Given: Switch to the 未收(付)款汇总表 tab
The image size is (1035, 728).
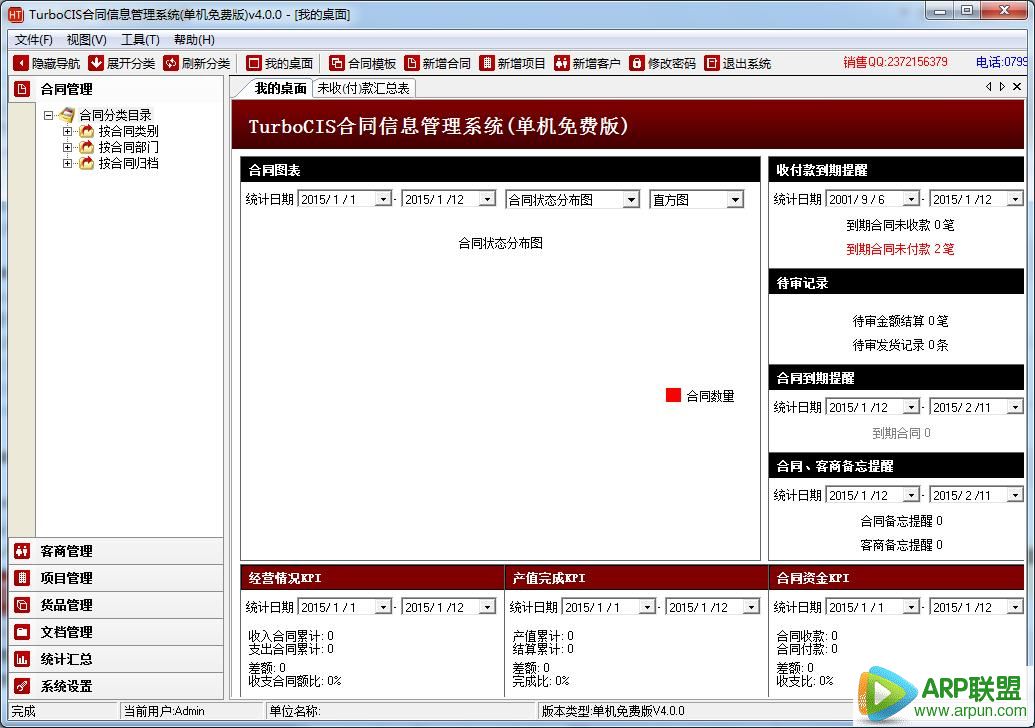Looking at the screenshot, I should tap(363, 88).
